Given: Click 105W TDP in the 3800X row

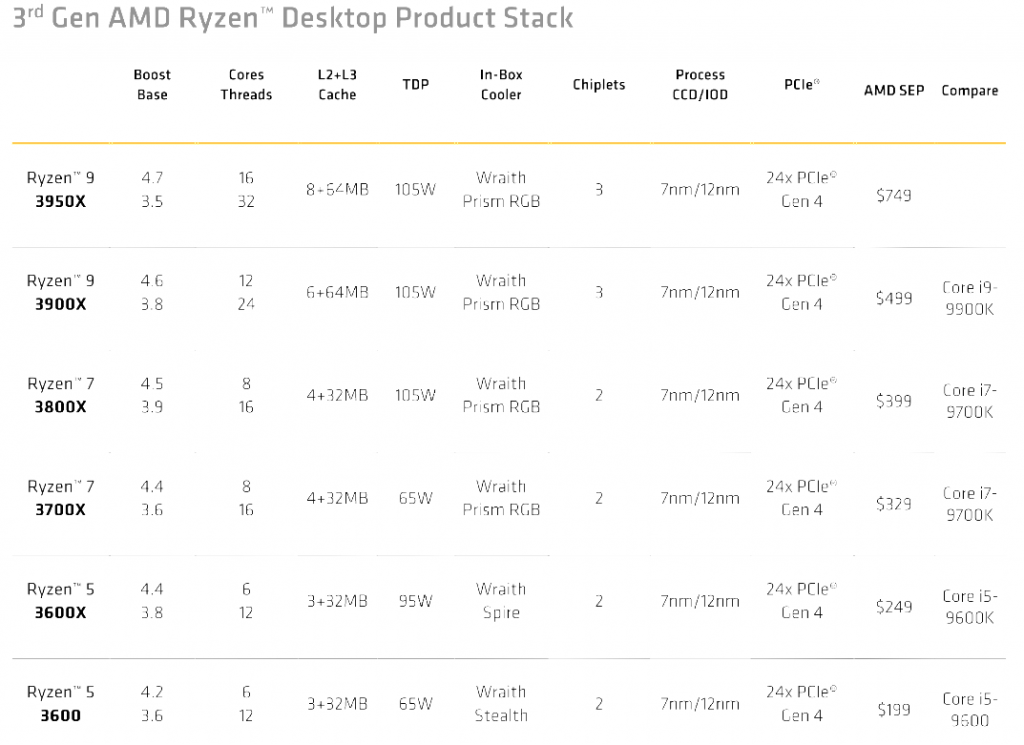Looking at the screenshot, I should coord(415,395).
